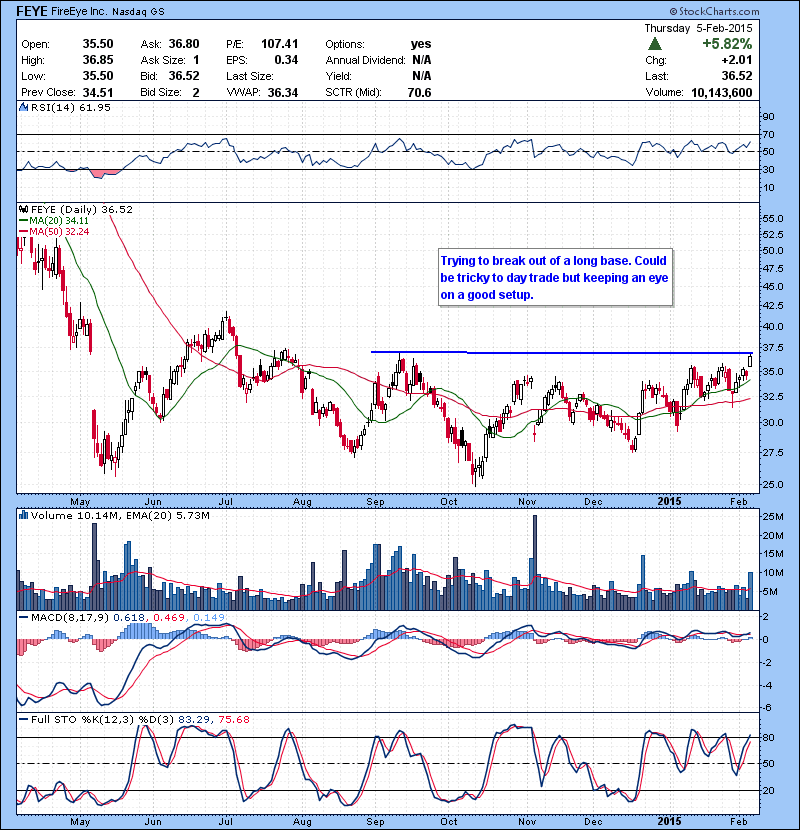Click the Last price value in header
The height and width of the screenshot is (830, 800).
pyautogui.click(x=736, y=76)
